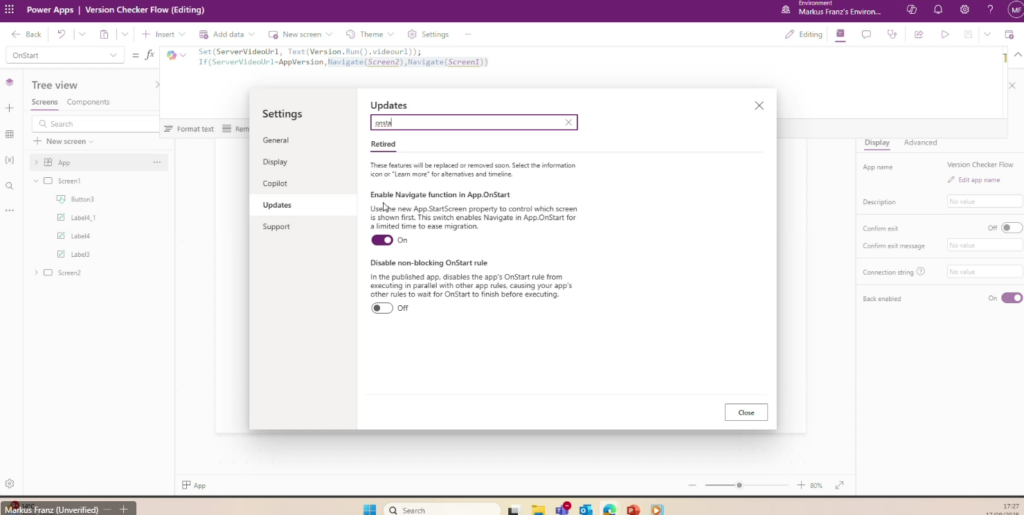Open the MF account avatar
The height and width of the screenshot is (515, 1024).
click(x=1014, y=10)
